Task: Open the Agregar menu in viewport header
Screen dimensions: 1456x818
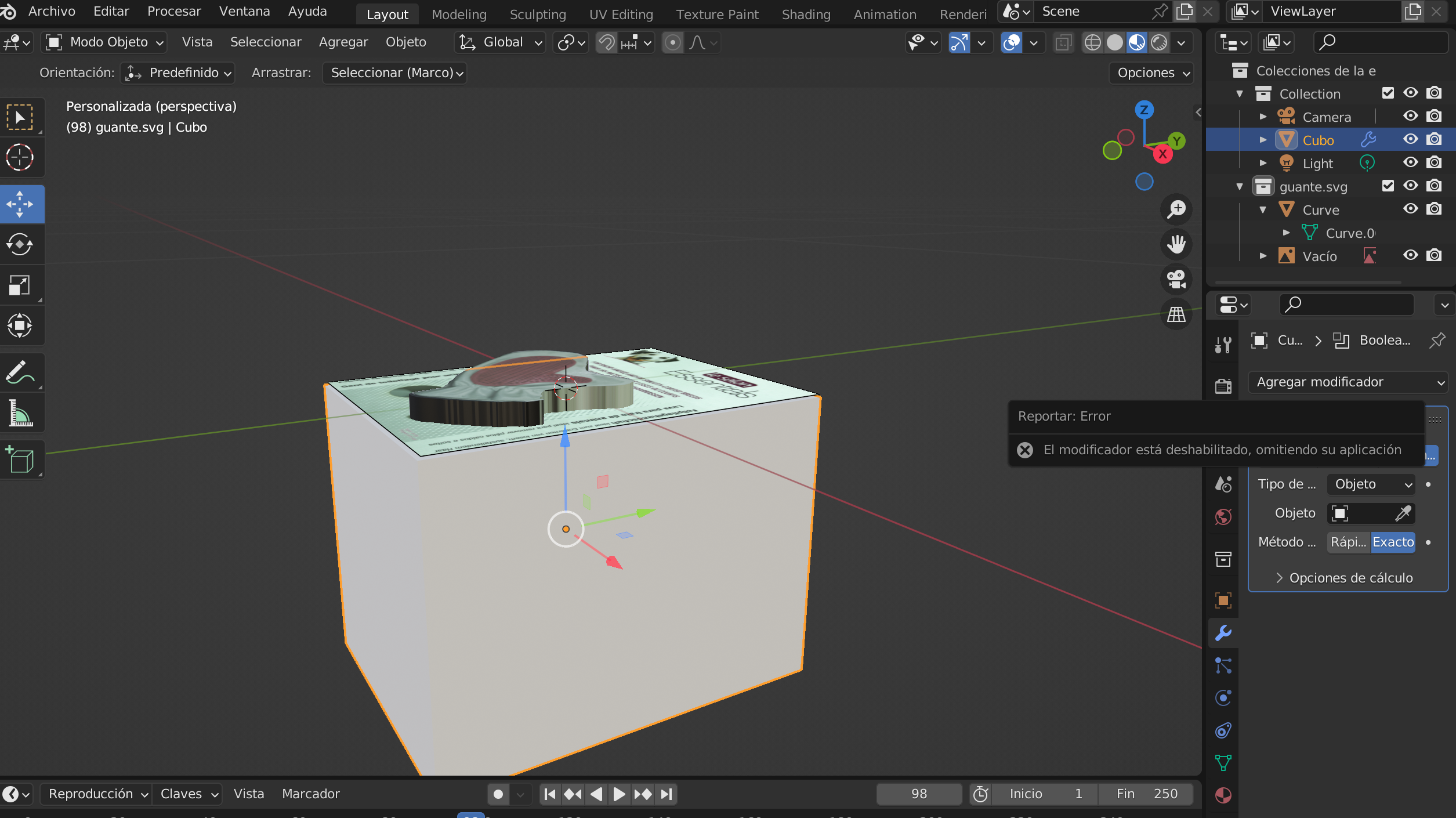Action: [x=343, y=42]
